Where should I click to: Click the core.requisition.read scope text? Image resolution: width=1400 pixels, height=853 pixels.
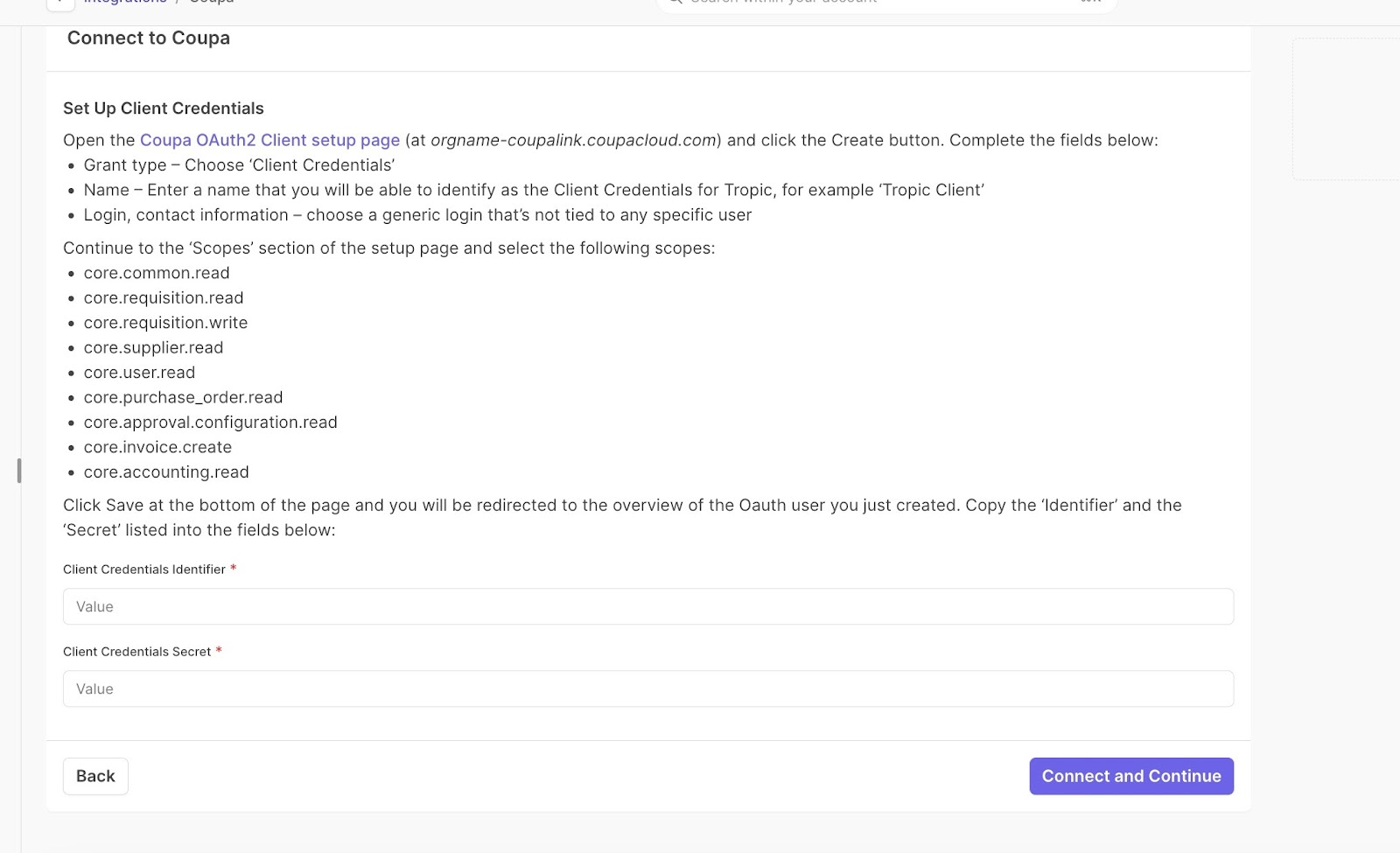[x=164, y=297]
